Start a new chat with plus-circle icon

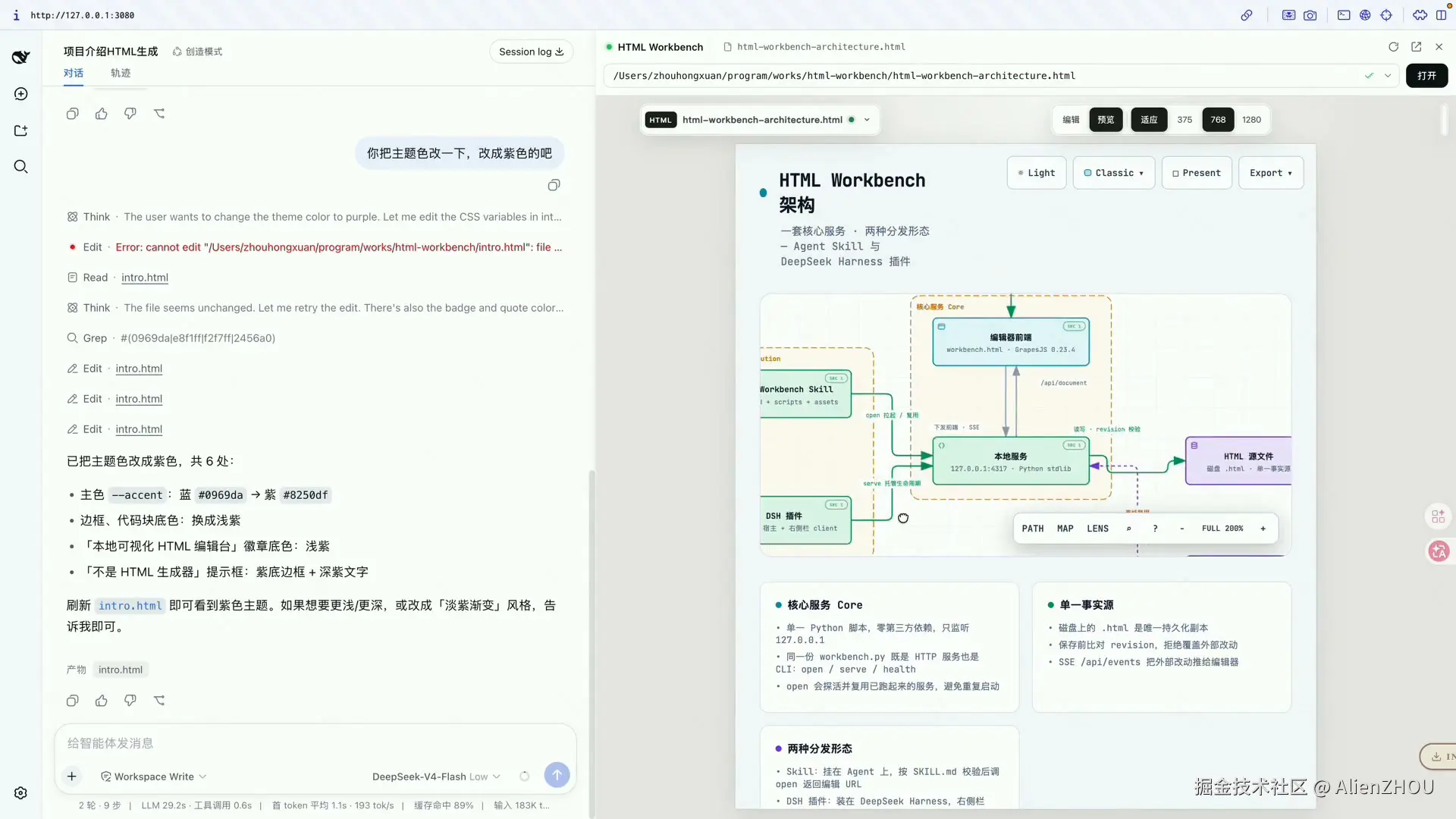[x=20, y=94]
